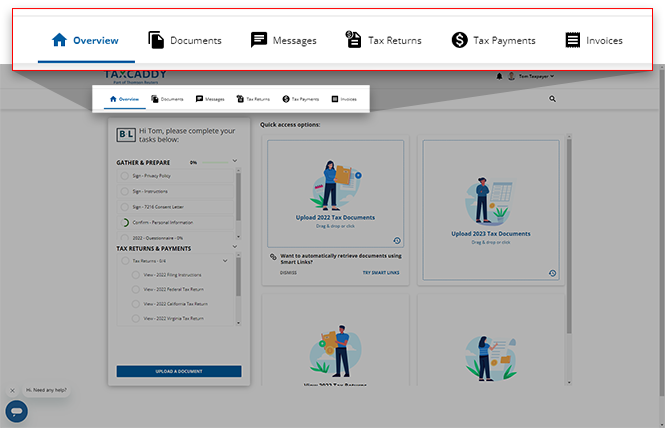Check the View - 2022 Federal Tax Return circle
665x428 pixels.
[136, 289]
